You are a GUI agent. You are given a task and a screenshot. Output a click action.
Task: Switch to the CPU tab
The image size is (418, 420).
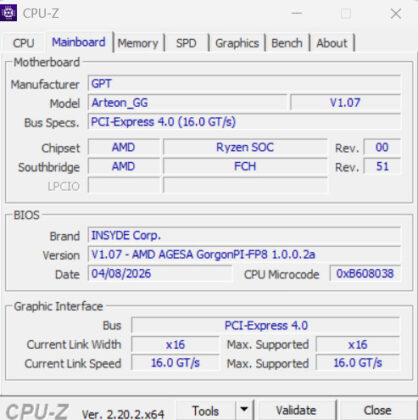click(23, 43)
